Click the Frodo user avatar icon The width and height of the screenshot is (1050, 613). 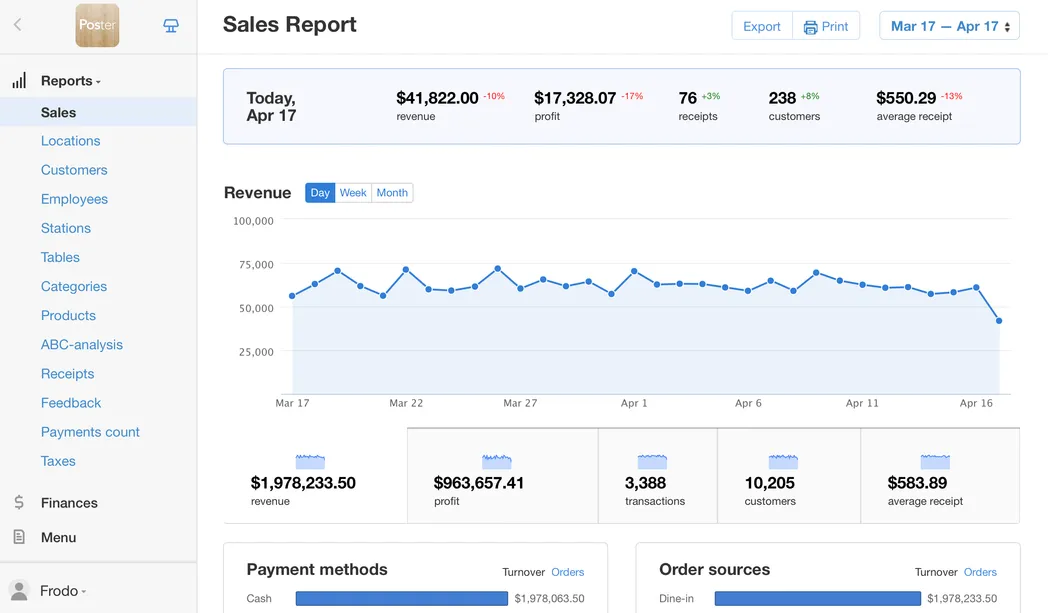[20, 590]
